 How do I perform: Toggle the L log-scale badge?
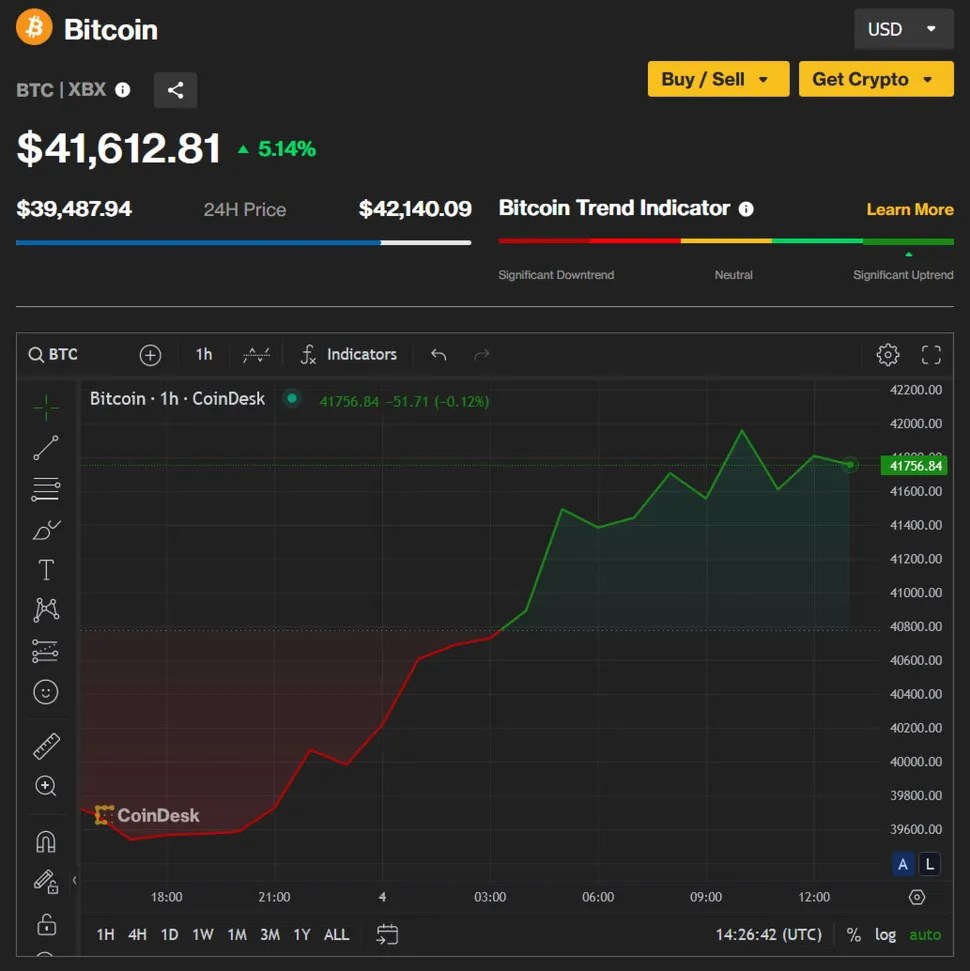[930, 864]
